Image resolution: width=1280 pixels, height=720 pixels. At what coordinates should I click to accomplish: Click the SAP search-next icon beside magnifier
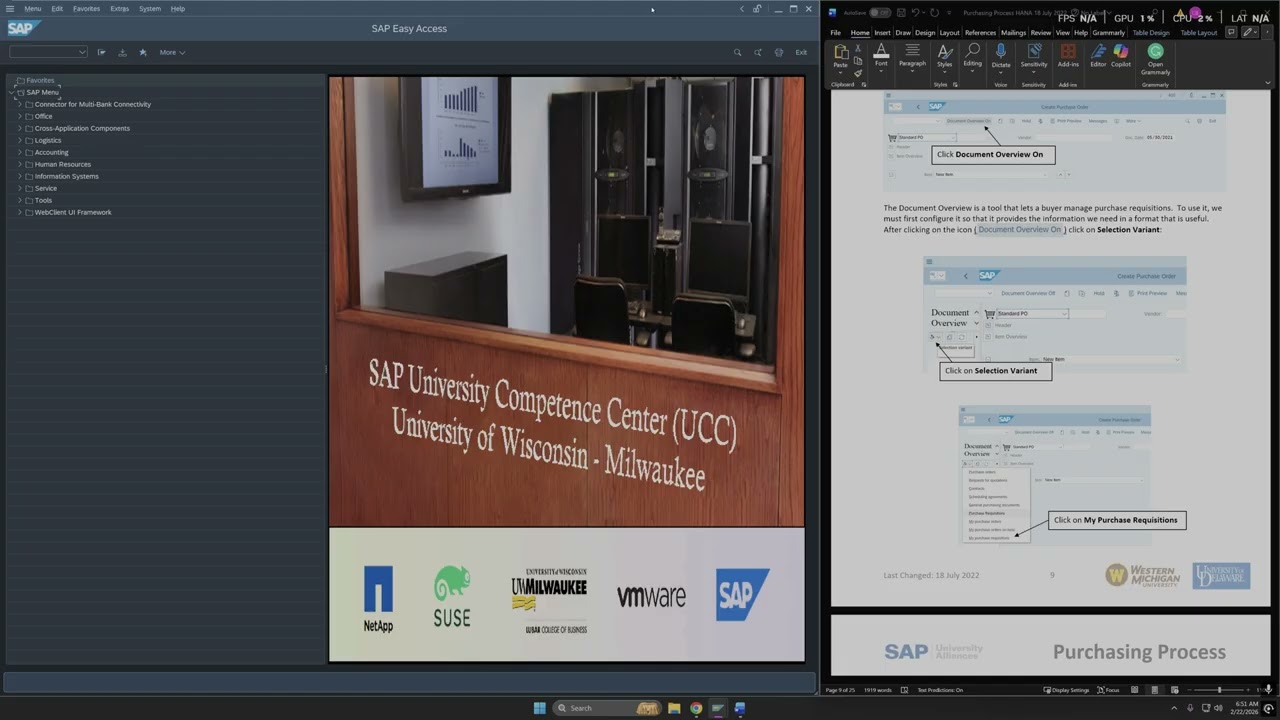pyautogui.click(x=758, y=52)
